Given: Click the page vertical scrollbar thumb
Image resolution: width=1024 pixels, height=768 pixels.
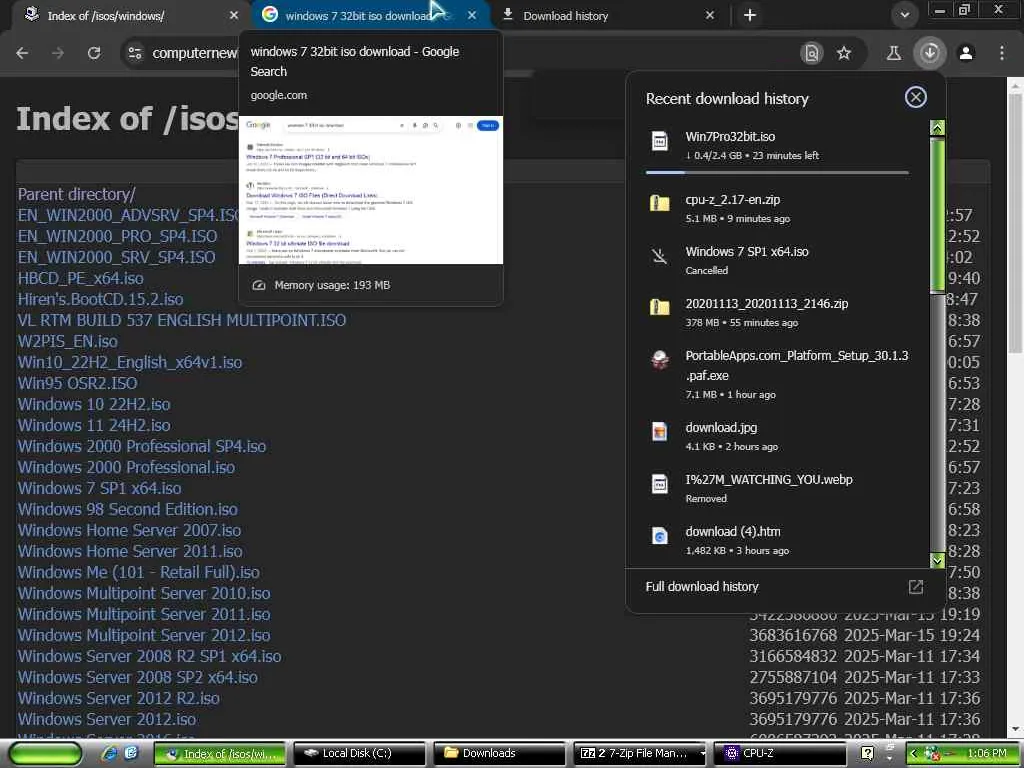Looking at the screenshot, I should tap(1016, 222).
